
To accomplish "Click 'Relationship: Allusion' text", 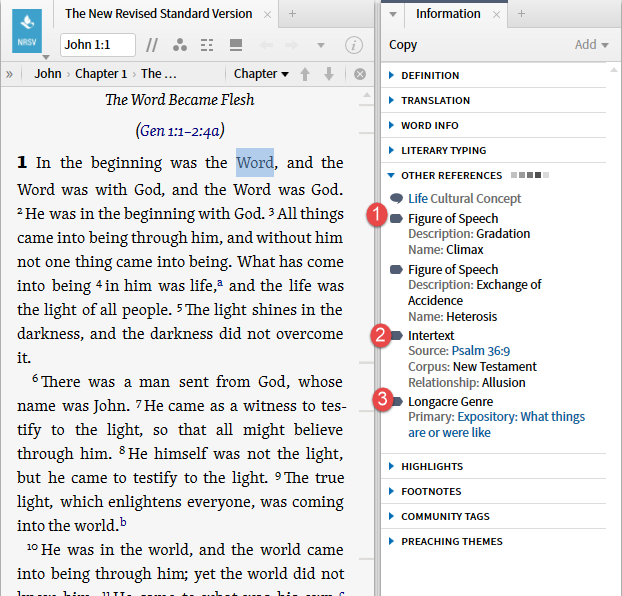I will click(x=466, y=383).
